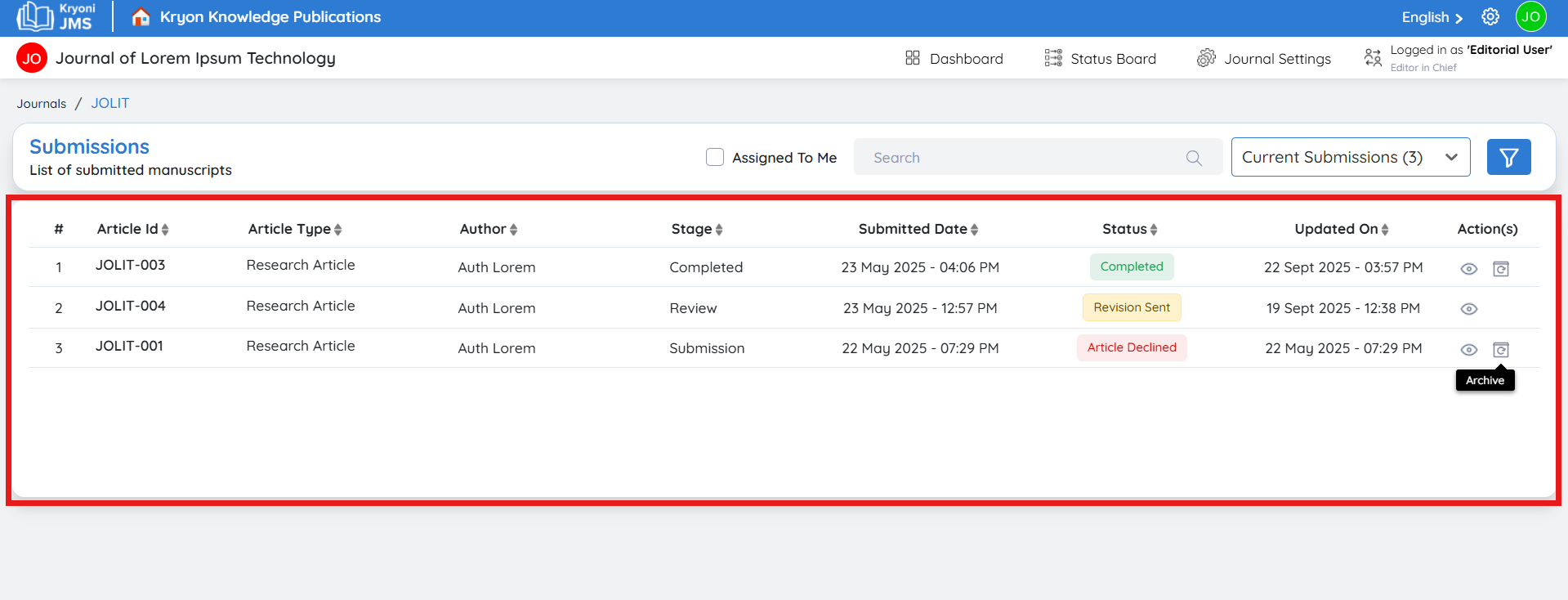Image resolution: width=1568 pixels, height=600 pixels.
Task: Go to Status Board
Action: point(1101,59)
